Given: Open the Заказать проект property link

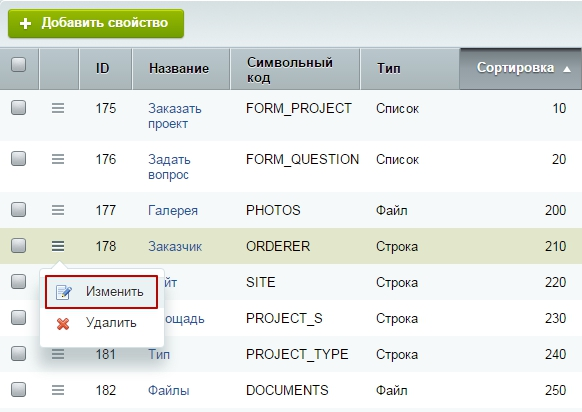Looking at the screenshot, I should (174, 116).
